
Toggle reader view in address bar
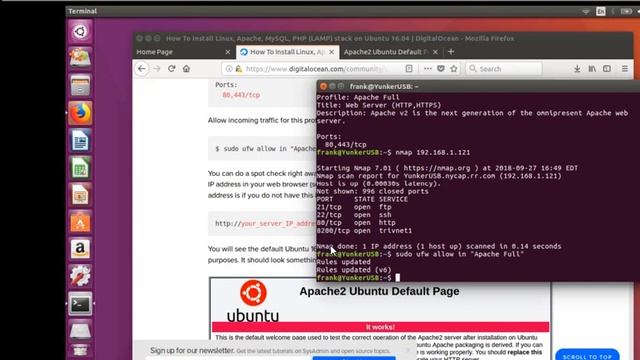click(x=409, y=69)
